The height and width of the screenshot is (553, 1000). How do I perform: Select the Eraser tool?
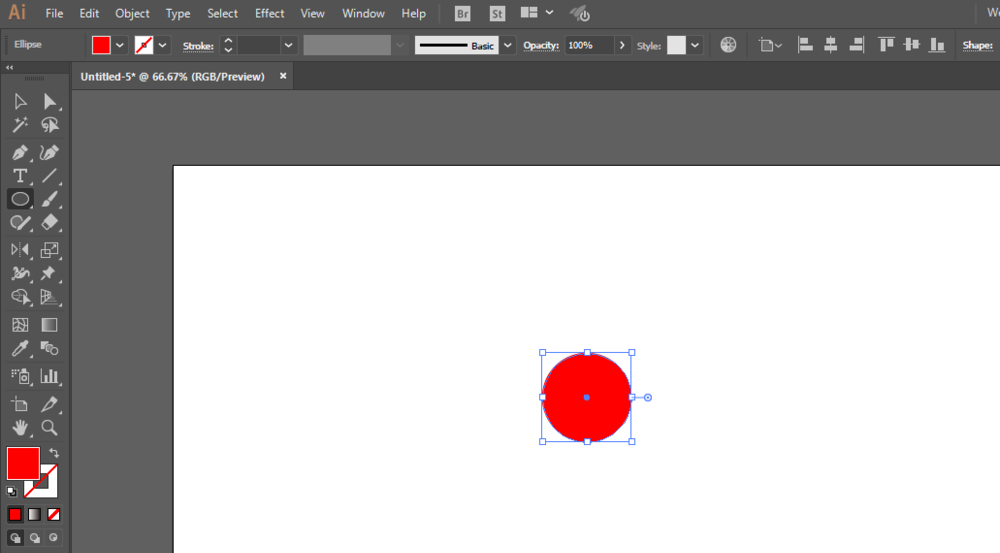[x=49, y=223]
